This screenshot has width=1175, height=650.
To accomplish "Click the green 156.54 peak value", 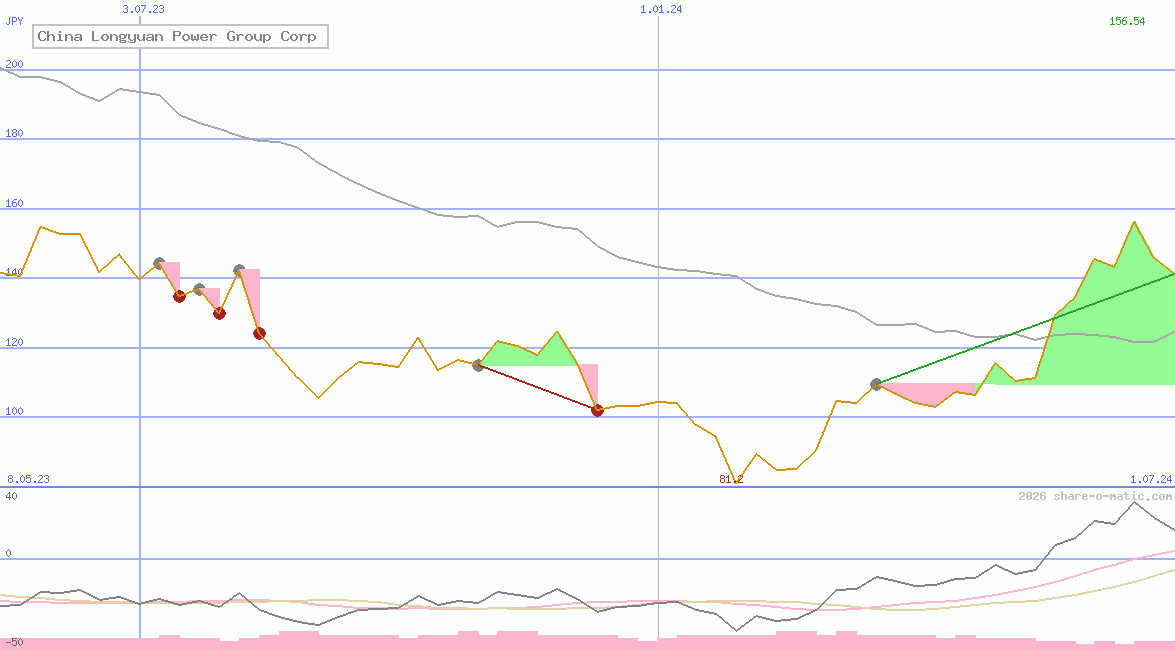I will click(x=1127, y=21).
